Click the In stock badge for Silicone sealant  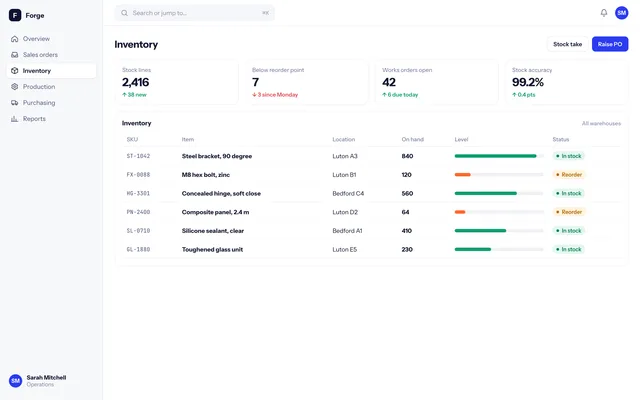click(x=569, y=231)
